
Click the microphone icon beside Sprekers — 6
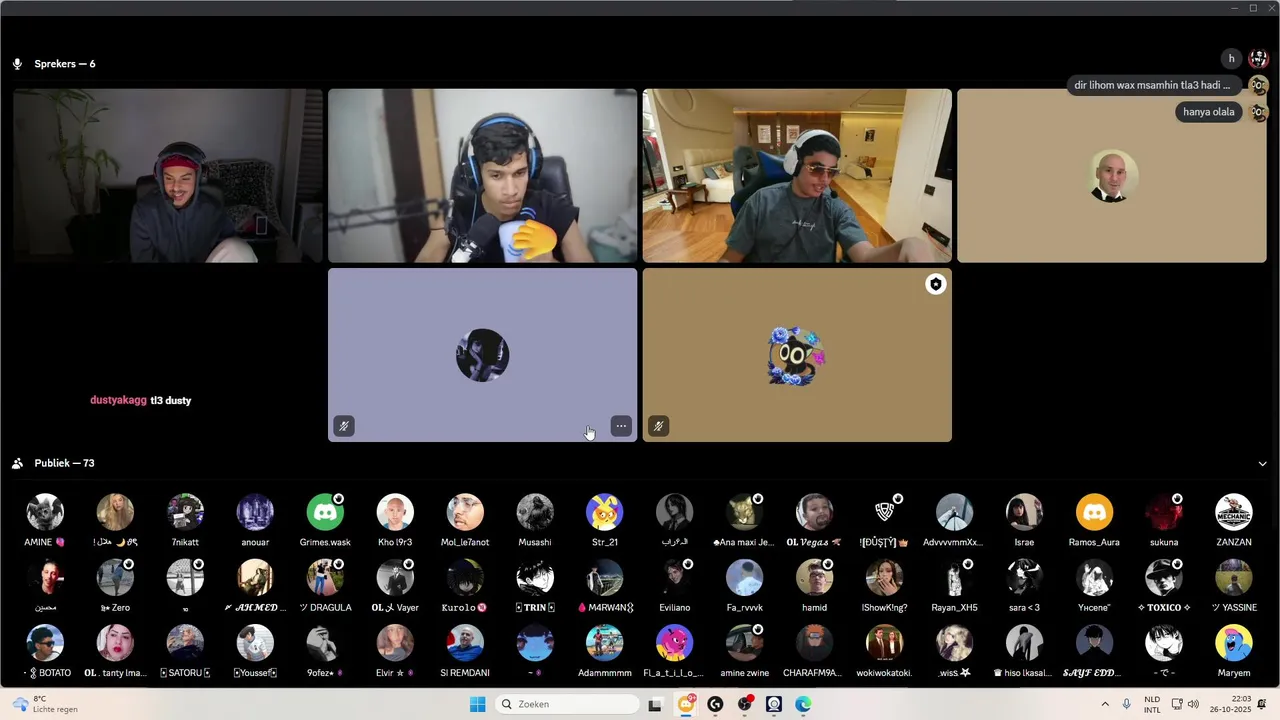point(17,64)
